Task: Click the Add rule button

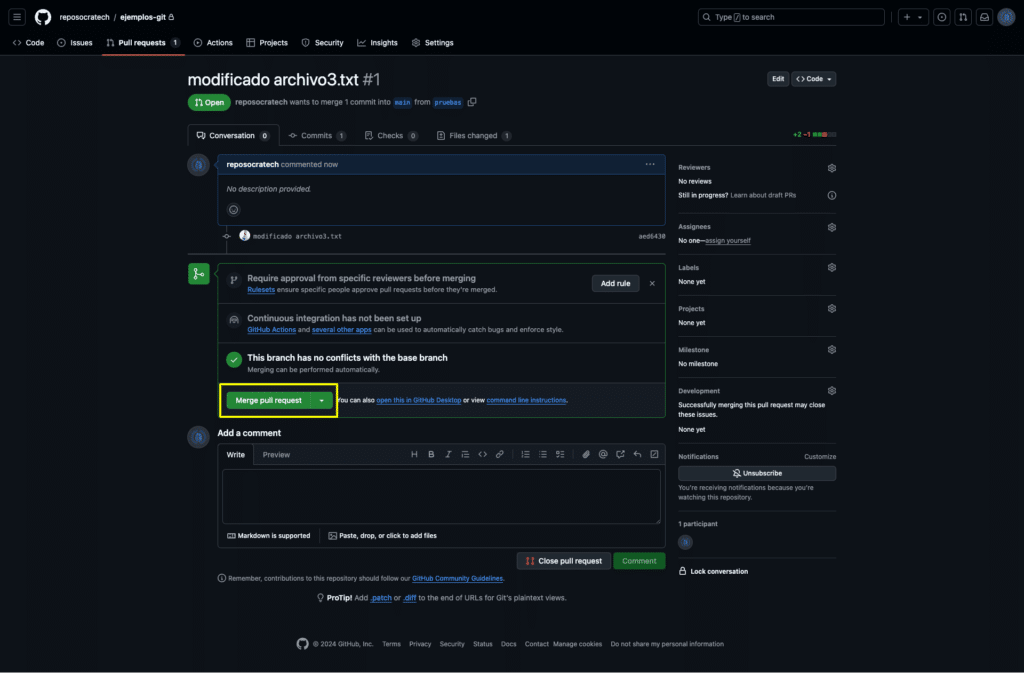Action: (x=615, y=283)
